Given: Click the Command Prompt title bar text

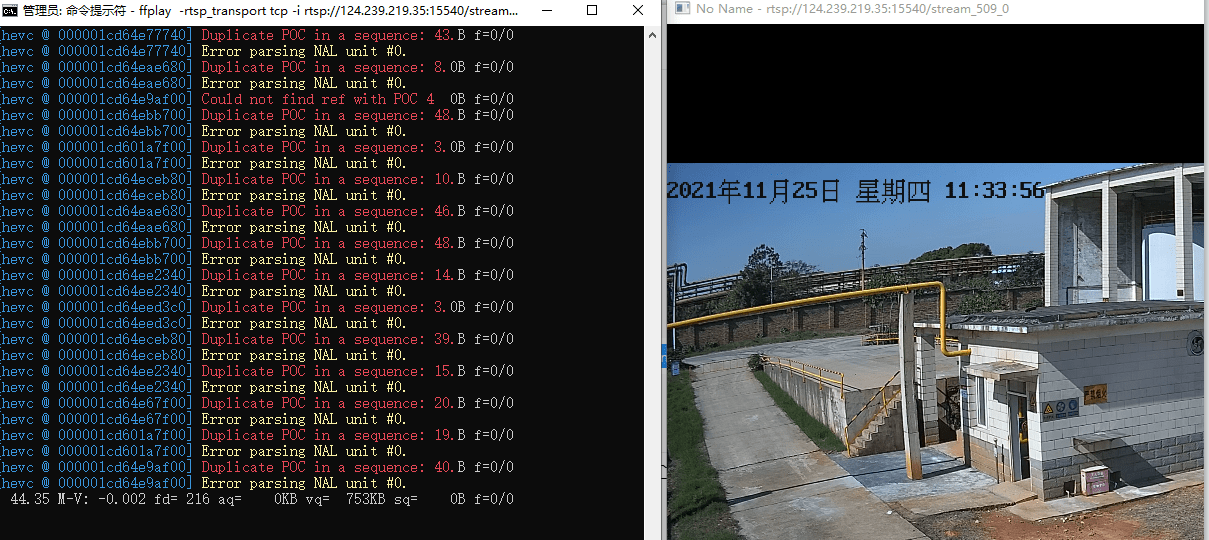Looking at the screenshot, I should [x=270, y=11].
